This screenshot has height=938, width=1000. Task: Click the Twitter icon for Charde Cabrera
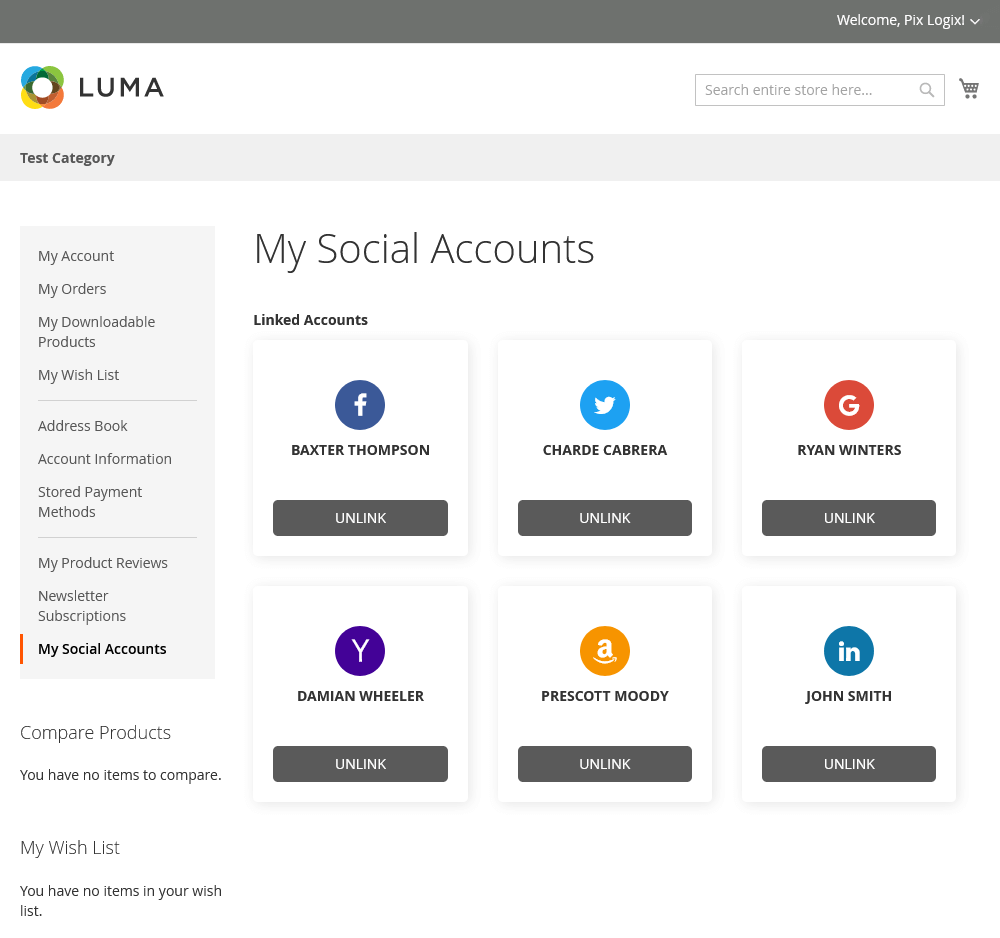click(x=604, y=405)
